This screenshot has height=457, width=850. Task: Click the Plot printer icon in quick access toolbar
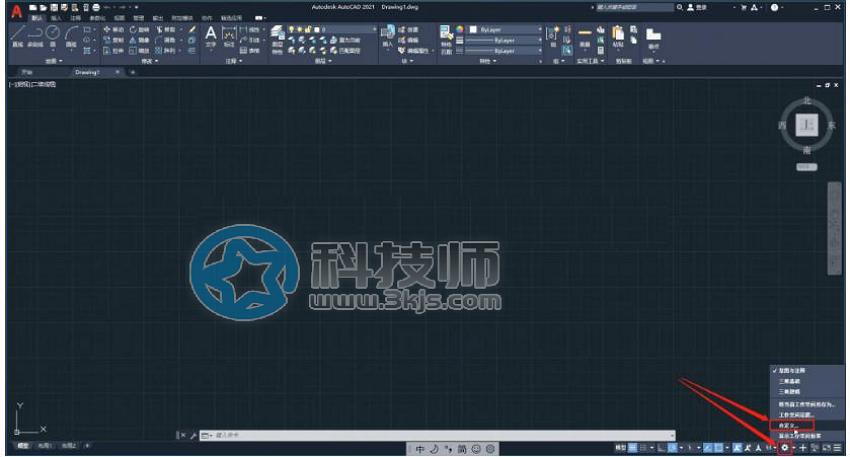click(x=96, y=8)
